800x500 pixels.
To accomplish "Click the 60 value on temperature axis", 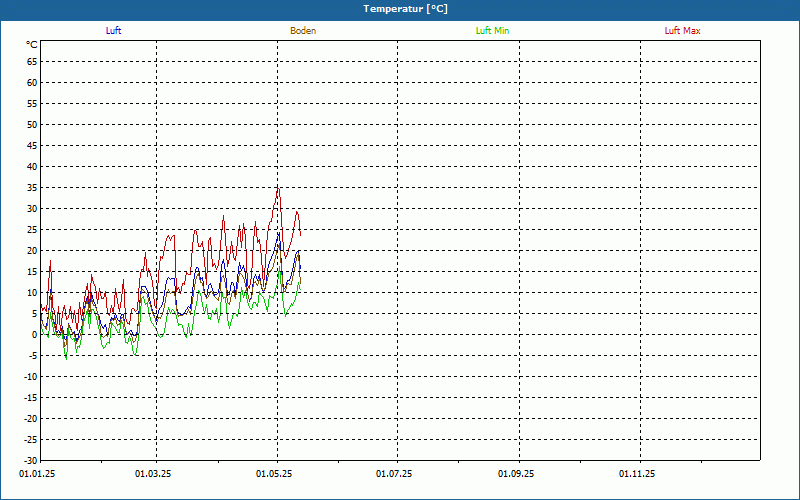I will (32, 83).
